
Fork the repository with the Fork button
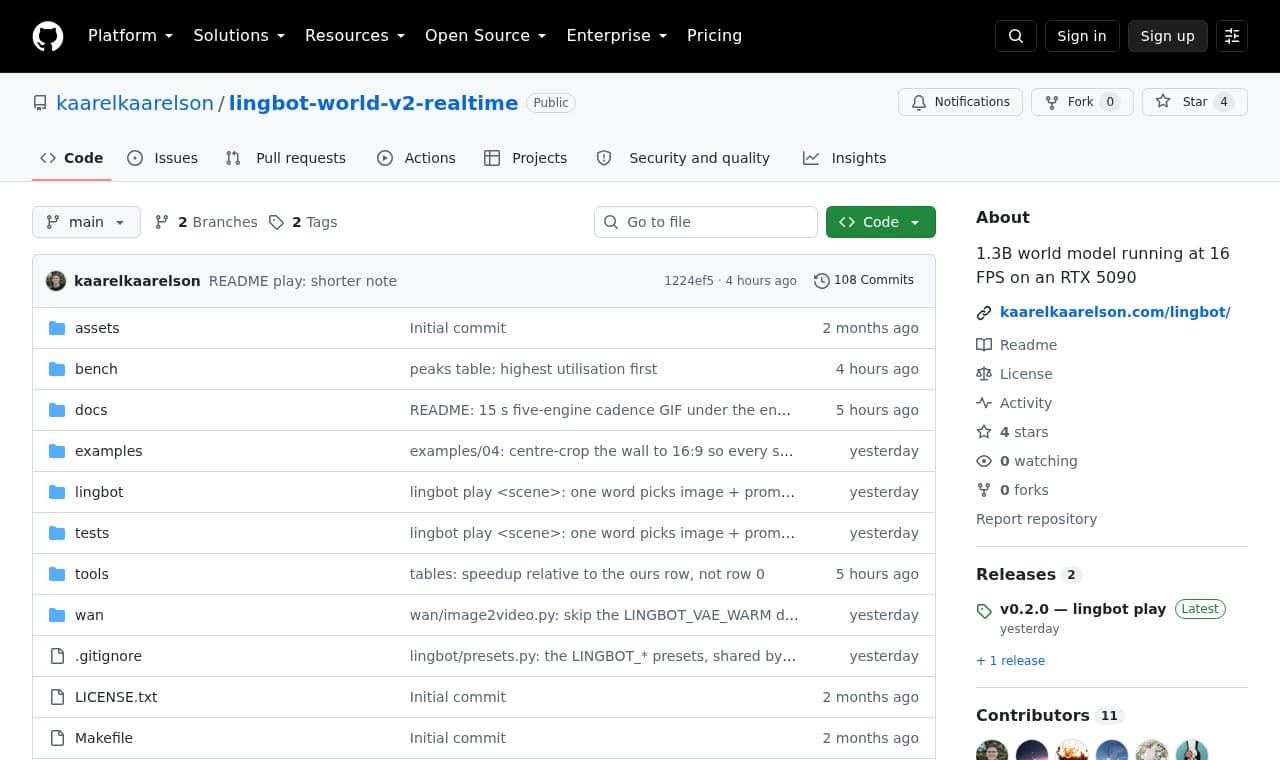1082,102
